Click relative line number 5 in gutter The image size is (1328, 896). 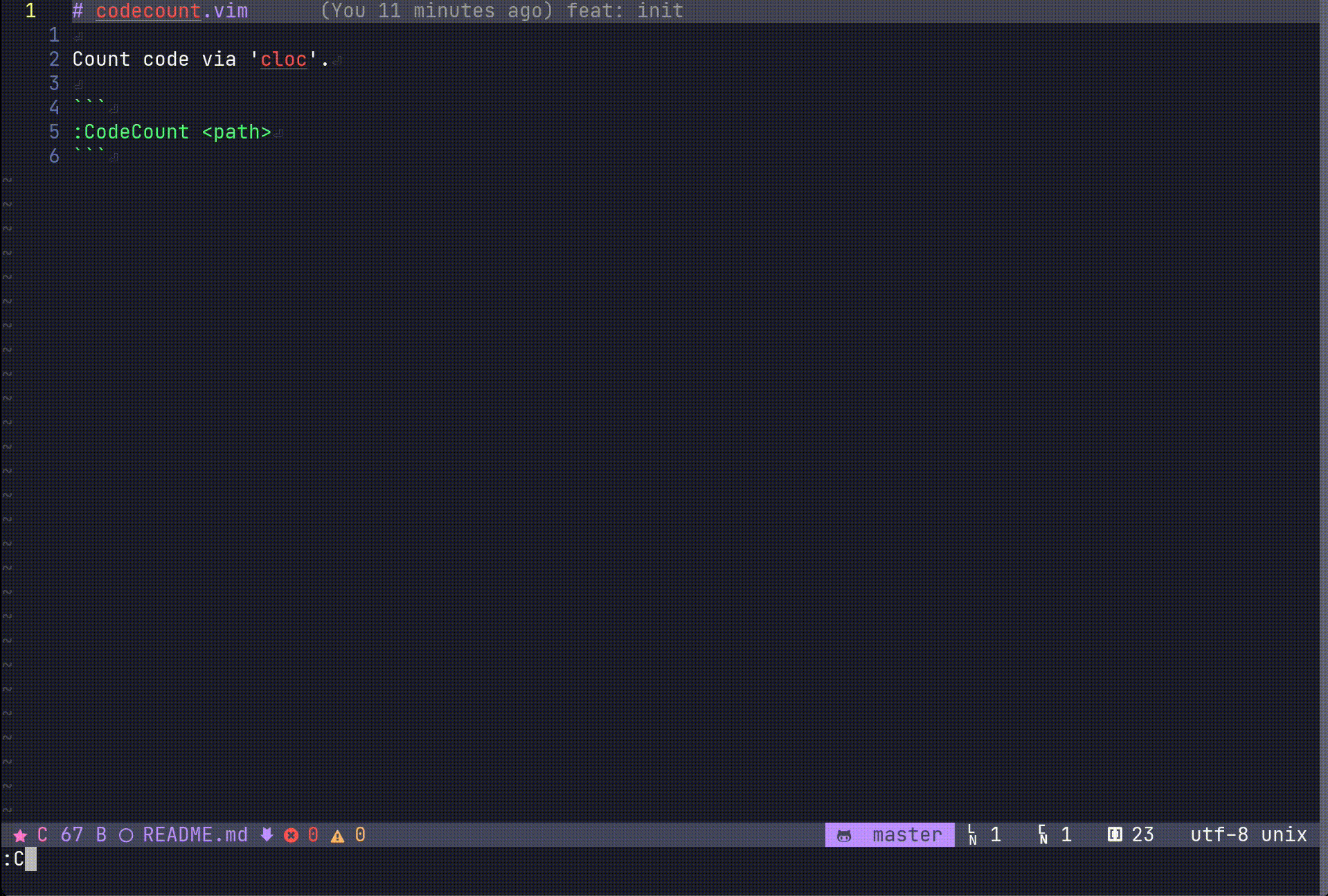point(54,132)
